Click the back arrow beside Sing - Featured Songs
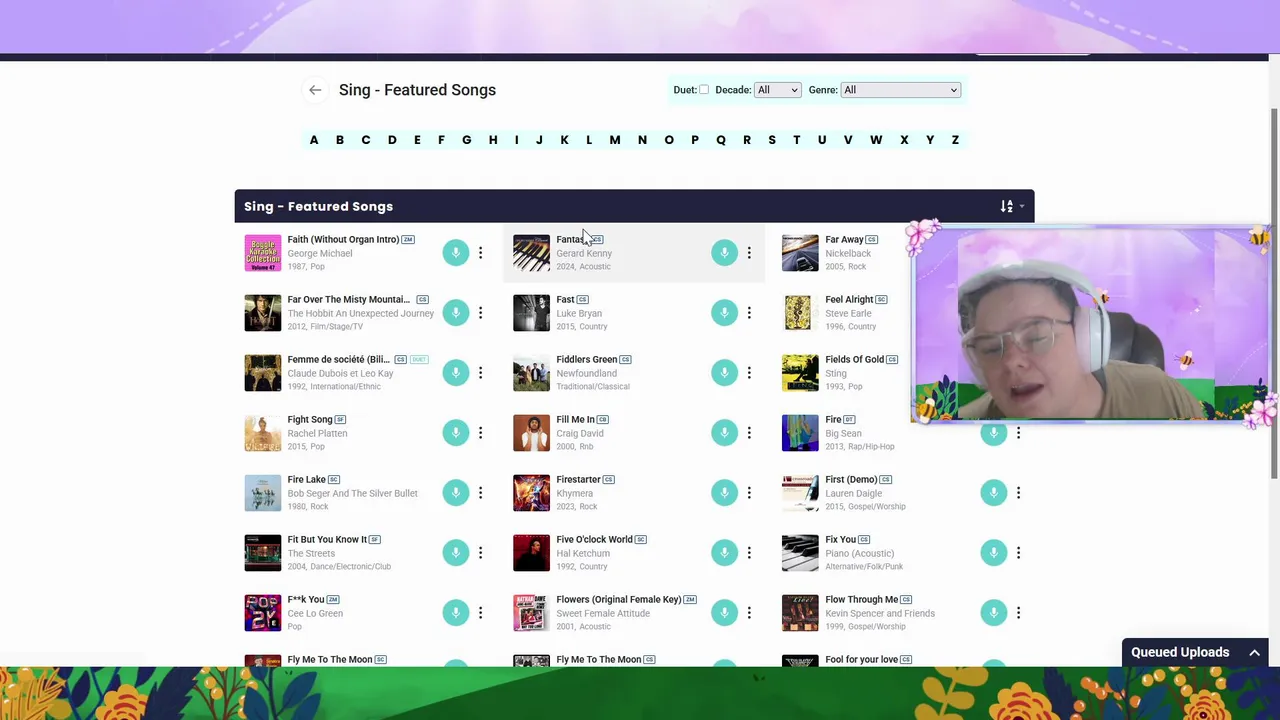1280x720 pixels. click(315, 90)
